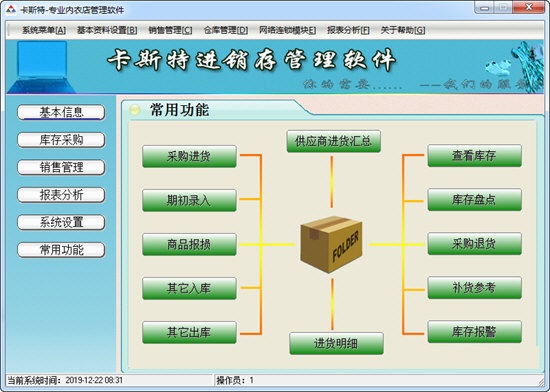Click the app logo icon in title bar

11,9
